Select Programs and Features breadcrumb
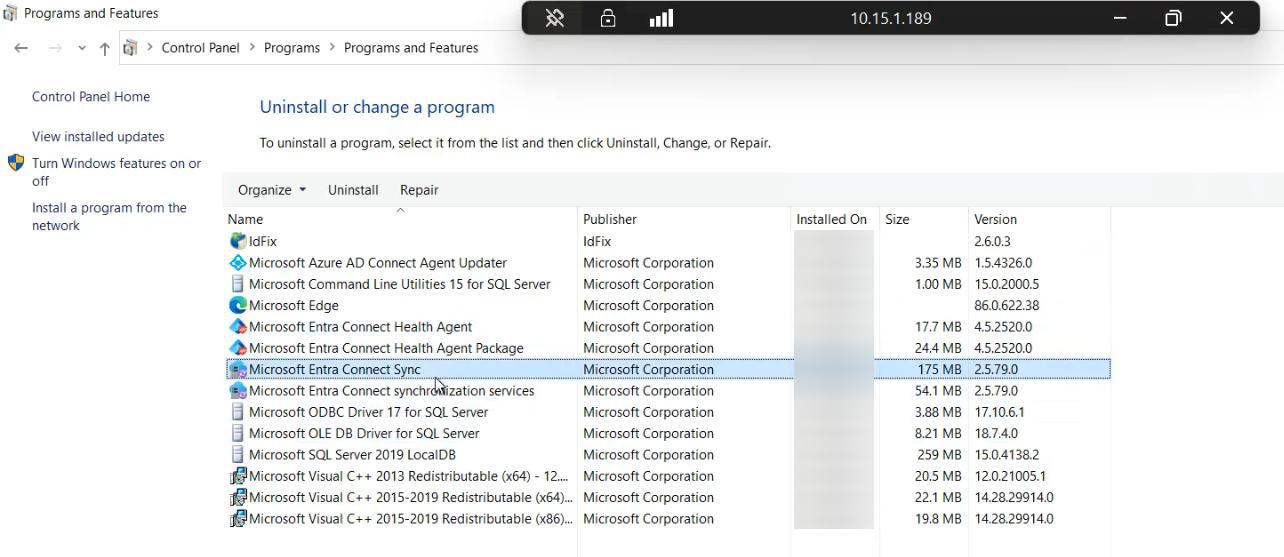This screenshot has height=557, width=1284. (x=411, y=48)
